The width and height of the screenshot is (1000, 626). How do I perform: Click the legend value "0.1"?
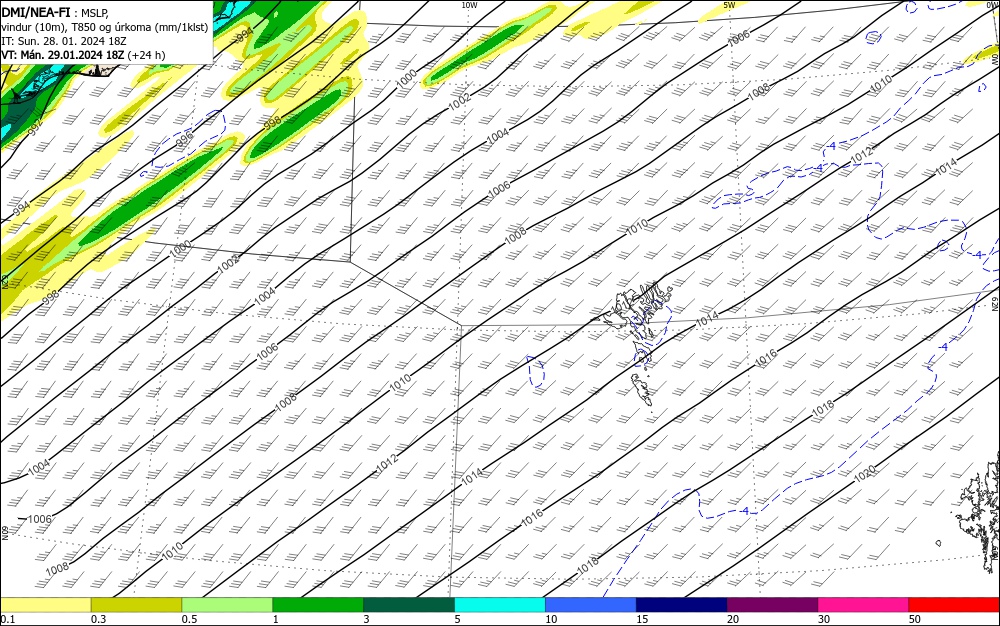tap(7, 619)
